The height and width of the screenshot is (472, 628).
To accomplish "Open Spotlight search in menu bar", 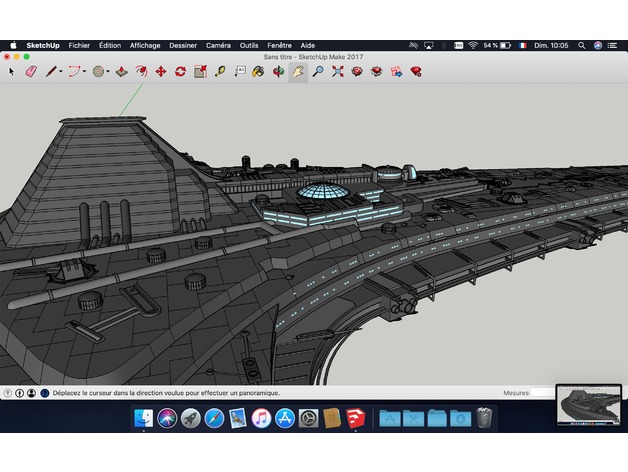I will 582,45.
